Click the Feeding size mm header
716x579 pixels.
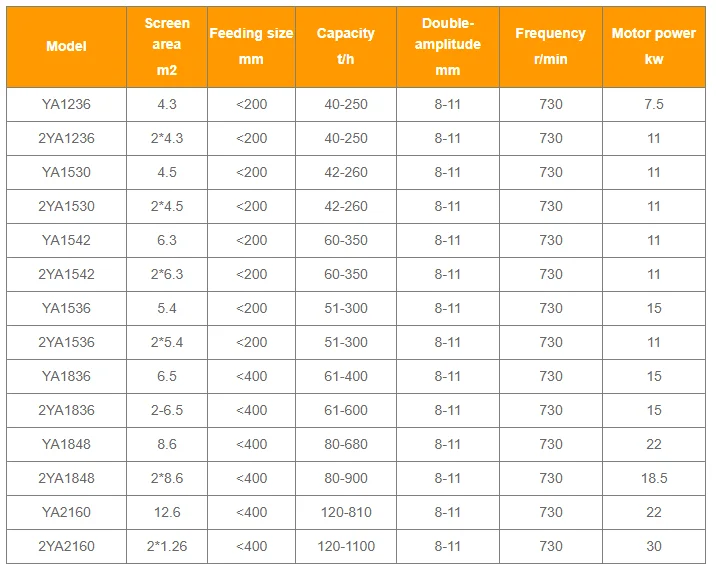(251, 46)
